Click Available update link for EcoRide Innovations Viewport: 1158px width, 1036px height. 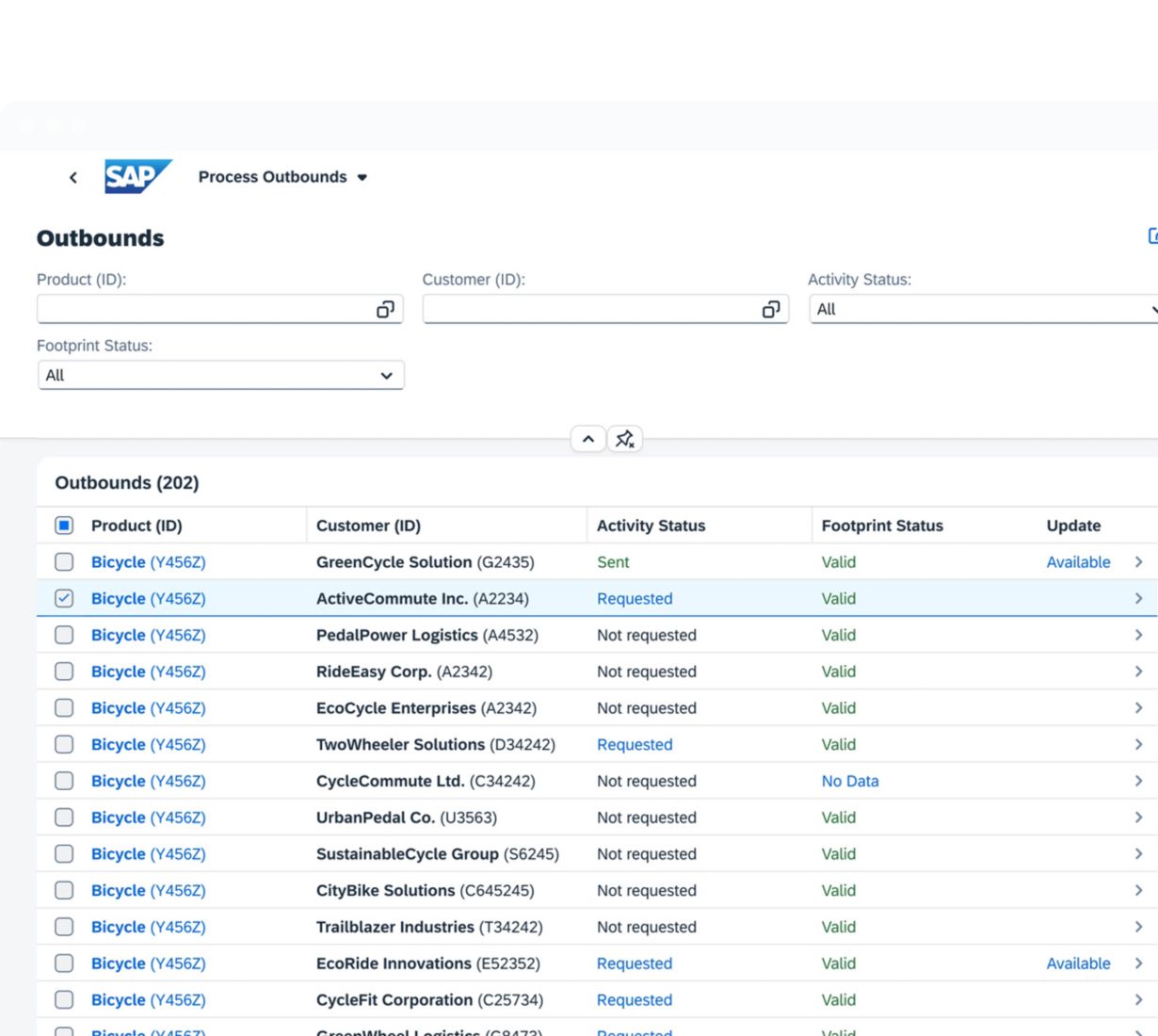tap(1078, 963)
